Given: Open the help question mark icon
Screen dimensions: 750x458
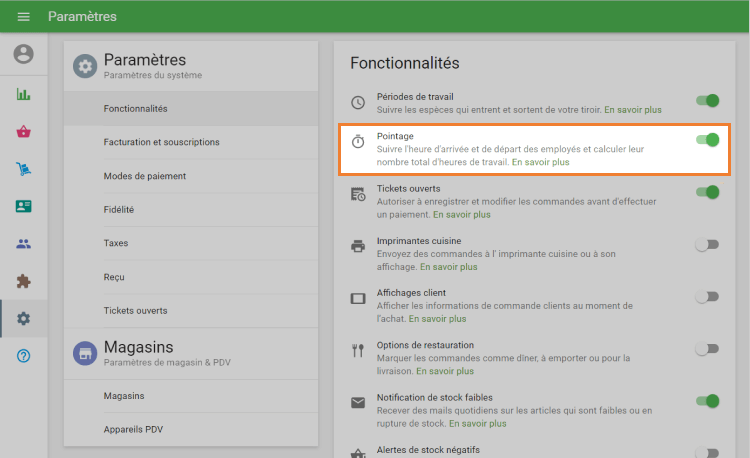Looking at the screenshot, I should point(23,356).
